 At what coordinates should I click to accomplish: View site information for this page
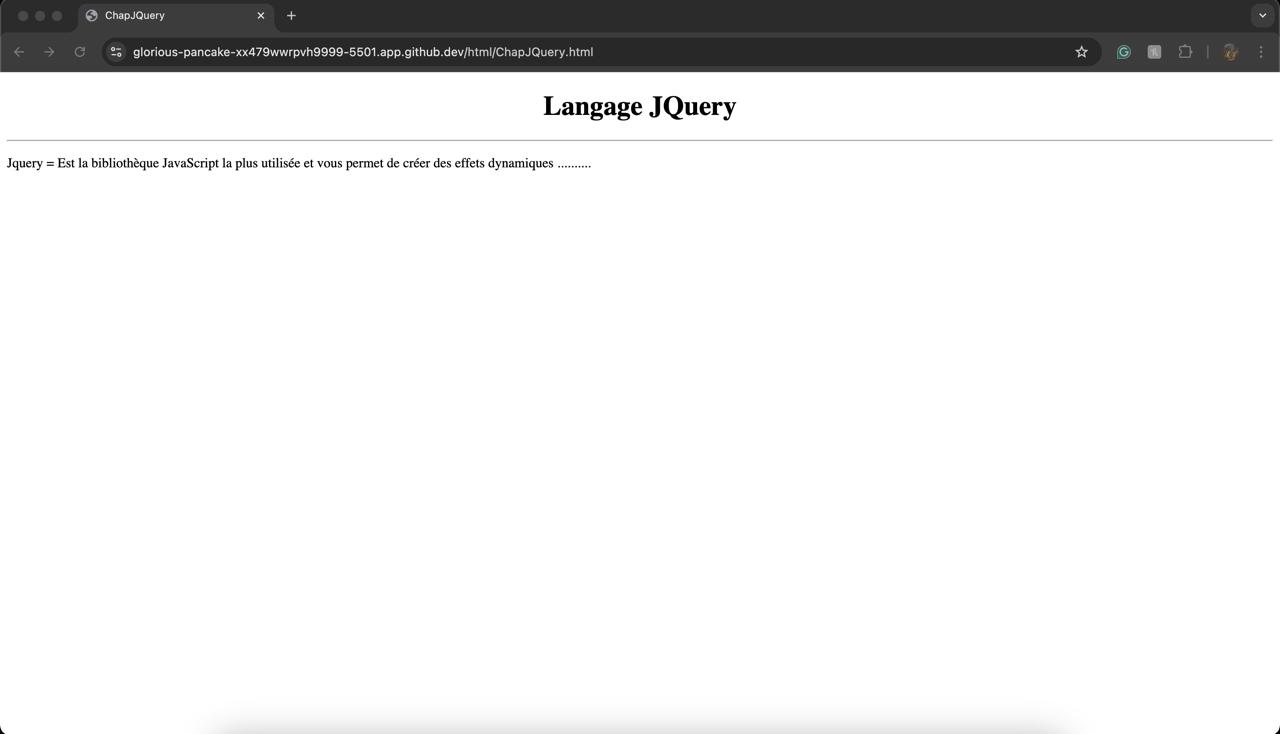coord(116,52)
